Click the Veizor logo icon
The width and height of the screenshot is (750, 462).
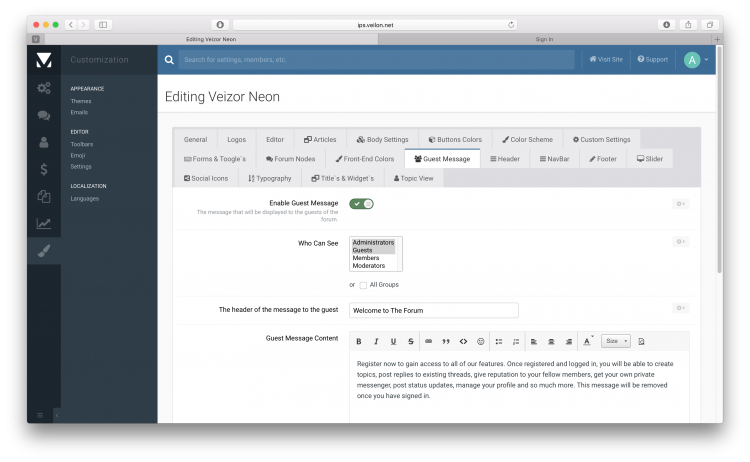[x=44, y=60]
